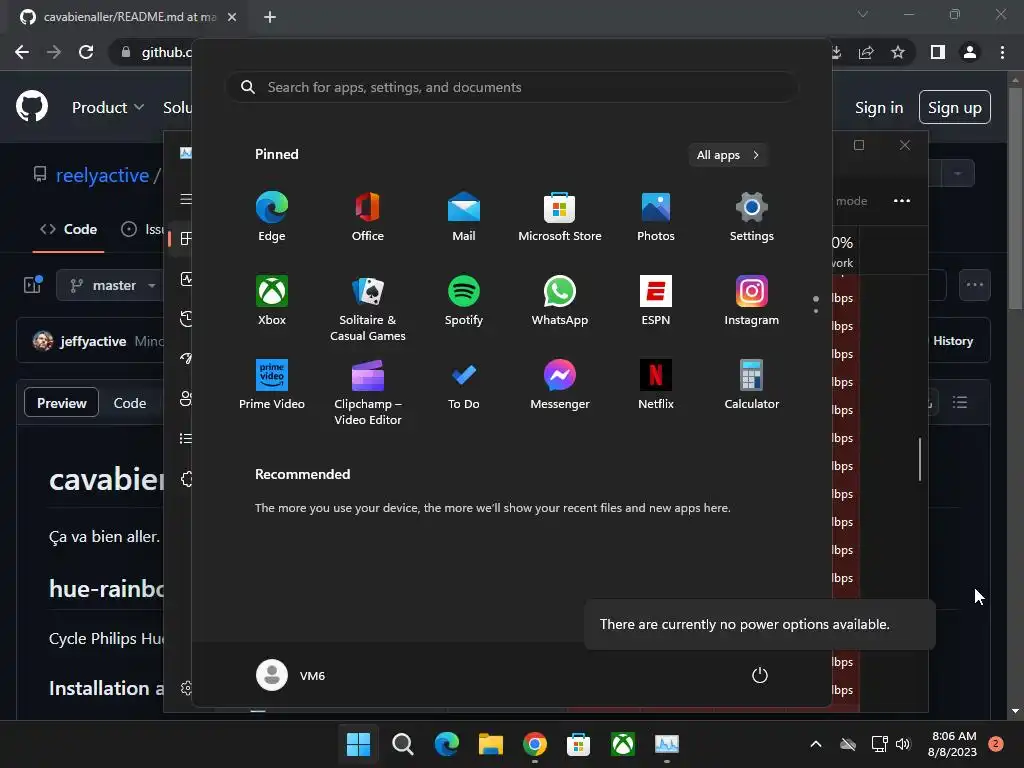Viewport: 1024px width, 768px height.
Task: Go back in Chrome
Action: point(22,52)
